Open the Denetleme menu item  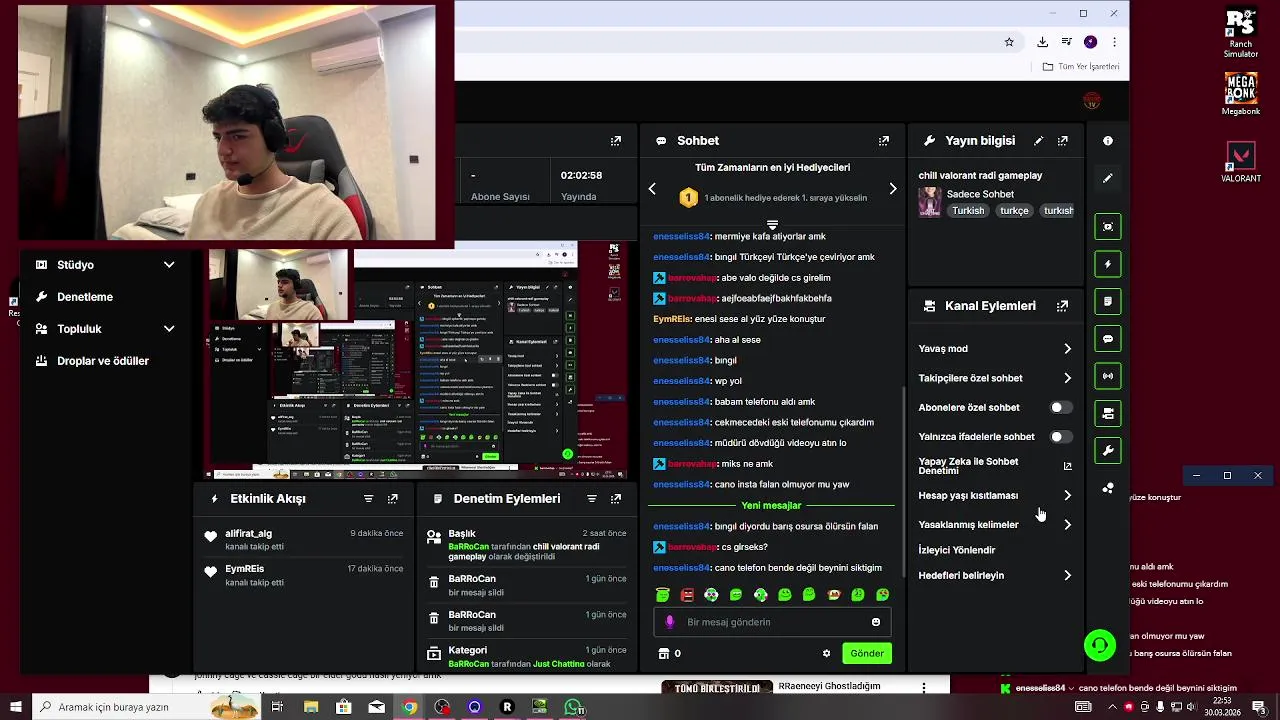pyautogui.click(x=85, y=297)
